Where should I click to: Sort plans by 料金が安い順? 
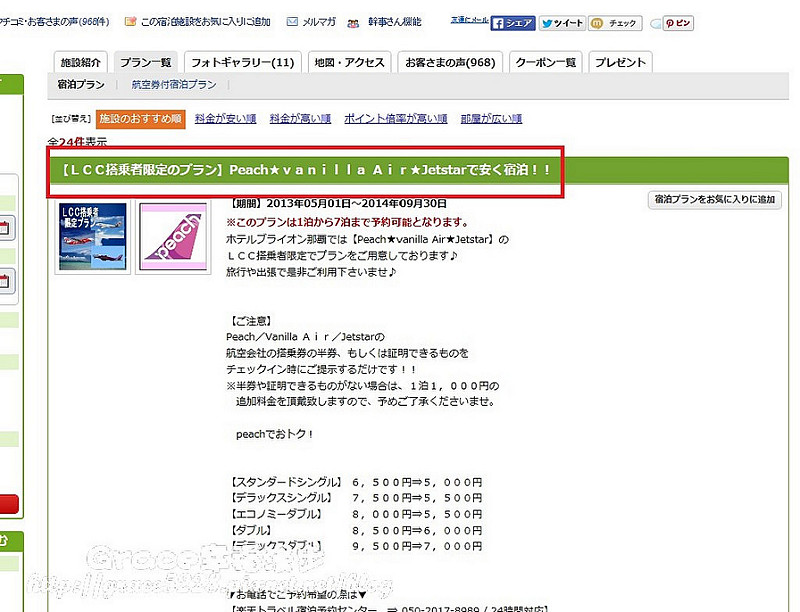tap(226, 119)
